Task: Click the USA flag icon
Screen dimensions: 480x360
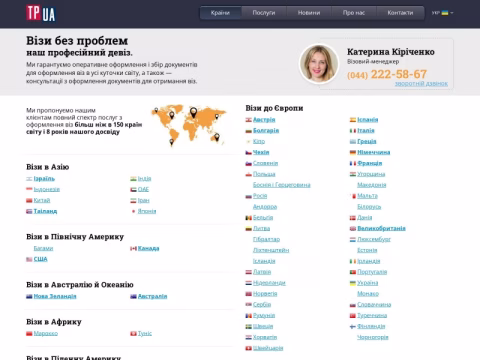Action: tap(29, 259)
